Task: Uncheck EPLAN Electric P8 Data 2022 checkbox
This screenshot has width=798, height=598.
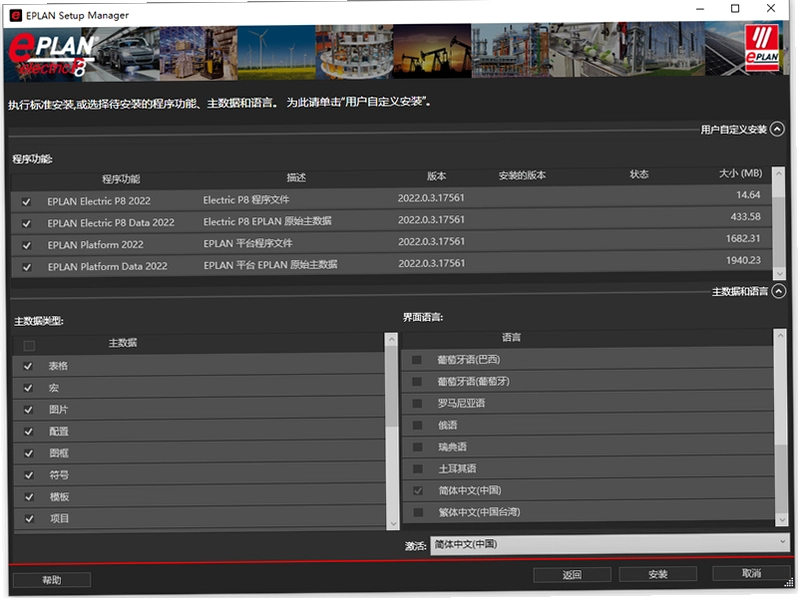Action: click(x=26, y=223)
